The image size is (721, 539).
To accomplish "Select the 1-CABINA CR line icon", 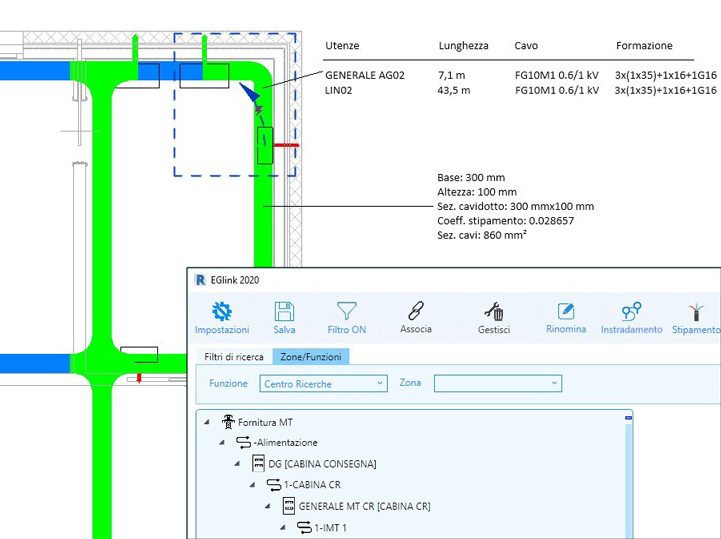I will 274,485.
